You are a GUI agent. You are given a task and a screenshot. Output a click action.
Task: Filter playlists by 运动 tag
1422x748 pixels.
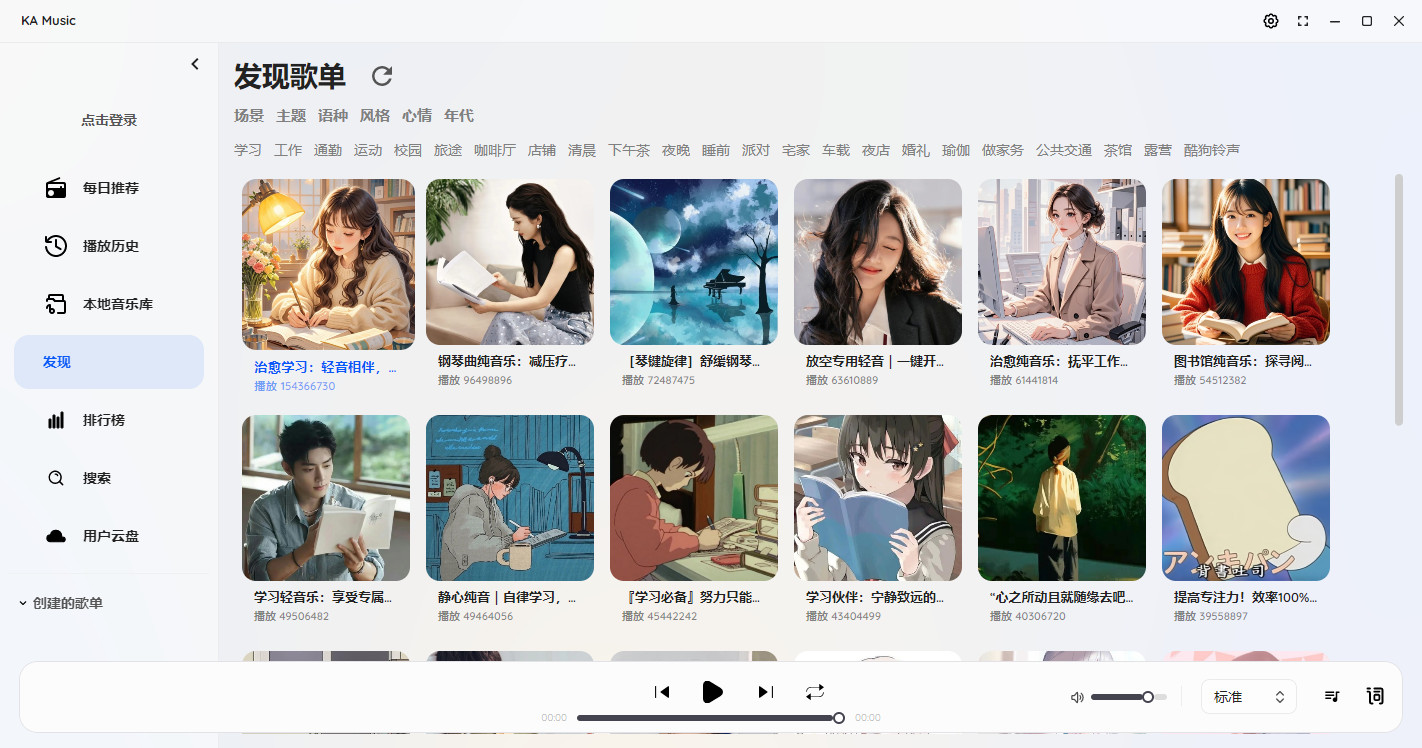368,151
